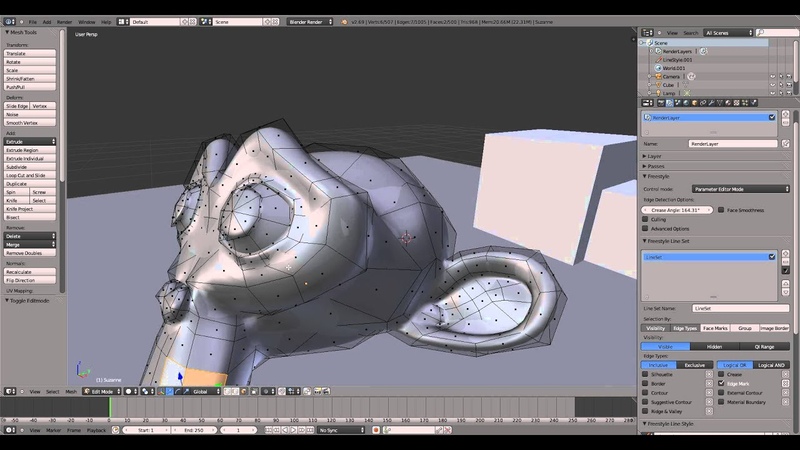Enable the Crease edge type checkbox
Viewport: 800px width, 450px height.
[x=721, y=374]
